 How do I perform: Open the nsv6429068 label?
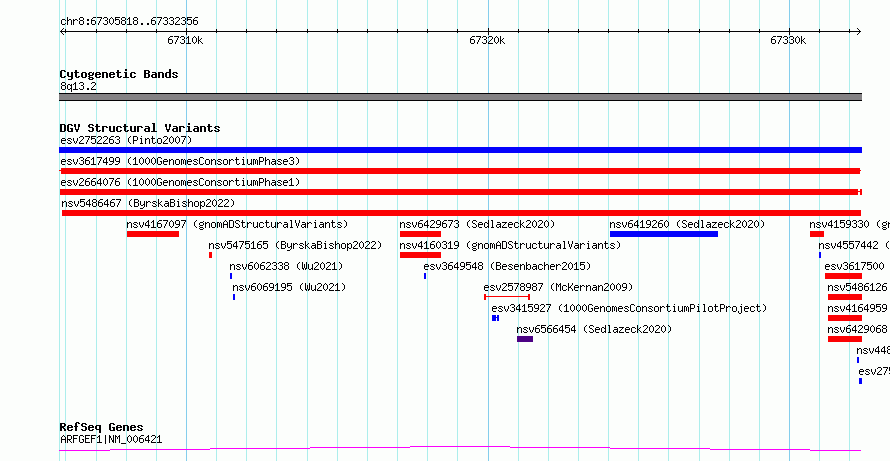click(x=857, y=329)
